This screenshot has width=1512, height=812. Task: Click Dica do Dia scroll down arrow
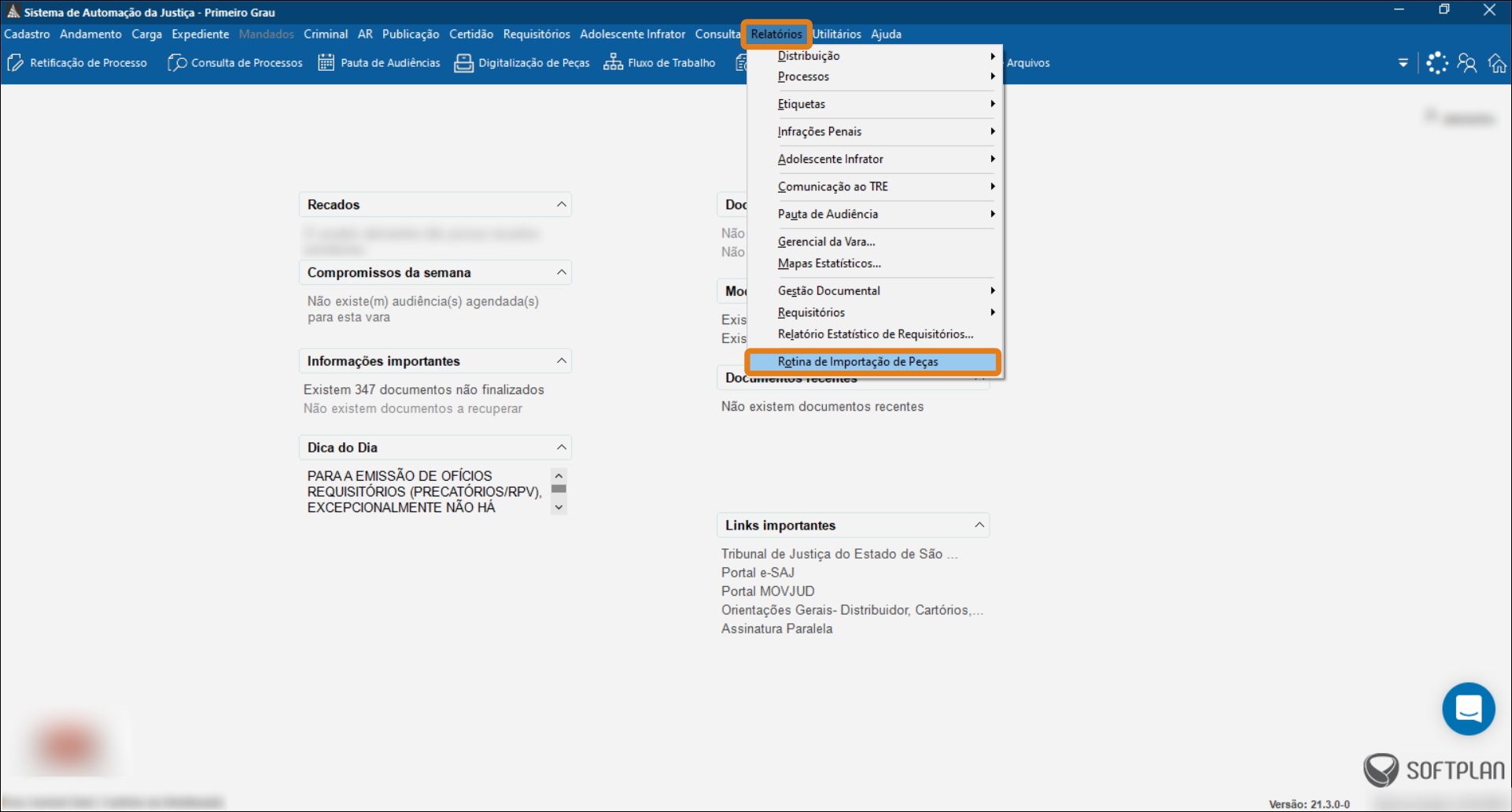point(559,507)
